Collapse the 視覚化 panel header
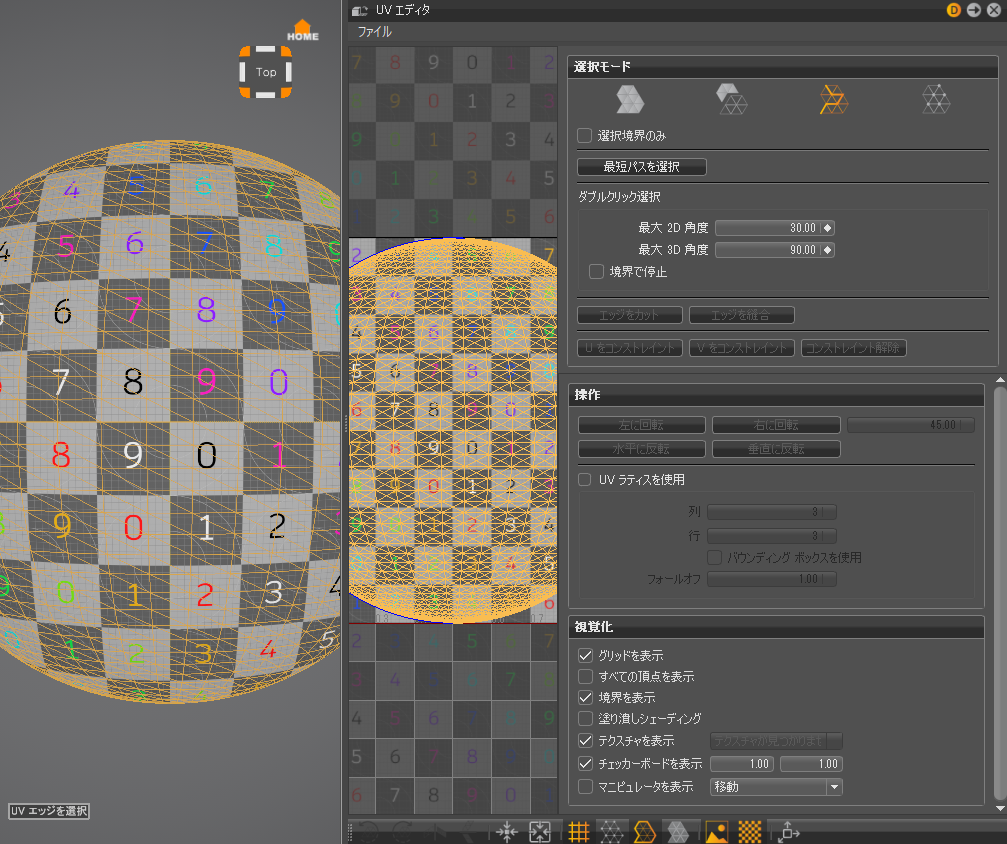Image resolution: width=1007 pixels, height=844 pixels. [776, 628]
